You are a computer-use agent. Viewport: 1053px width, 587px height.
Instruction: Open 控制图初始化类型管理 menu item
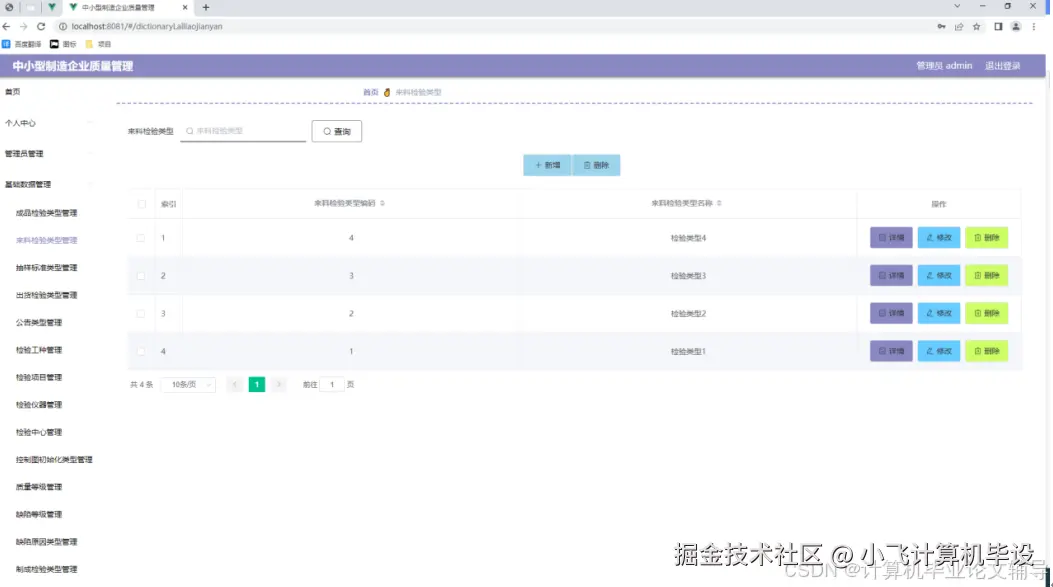tap(54, 460)
